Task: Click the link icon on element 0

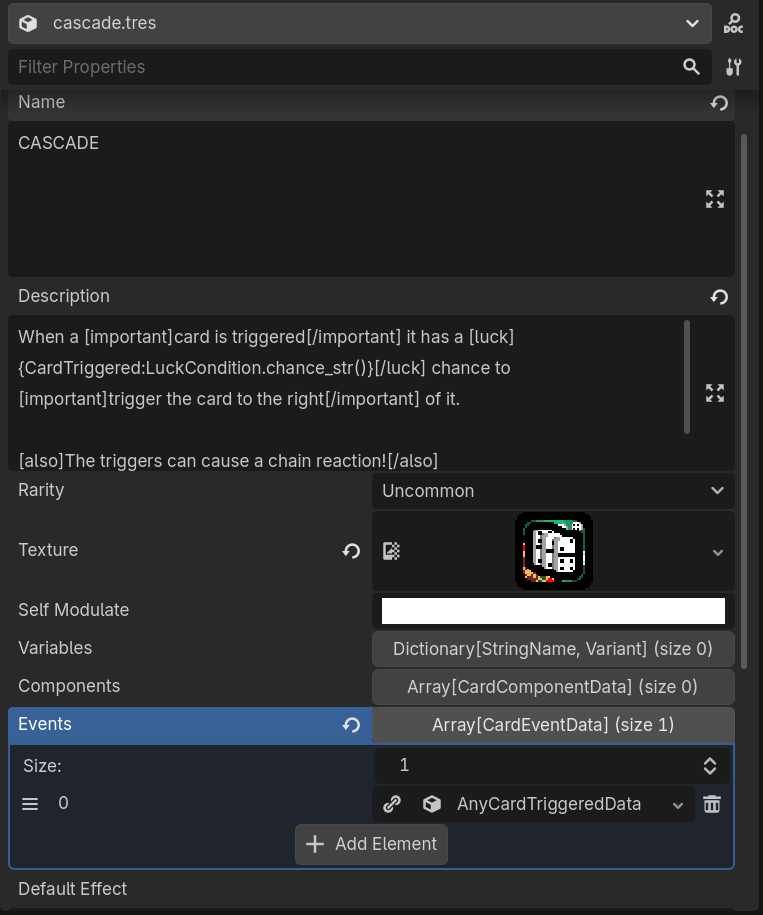Action: coord(393,804)
